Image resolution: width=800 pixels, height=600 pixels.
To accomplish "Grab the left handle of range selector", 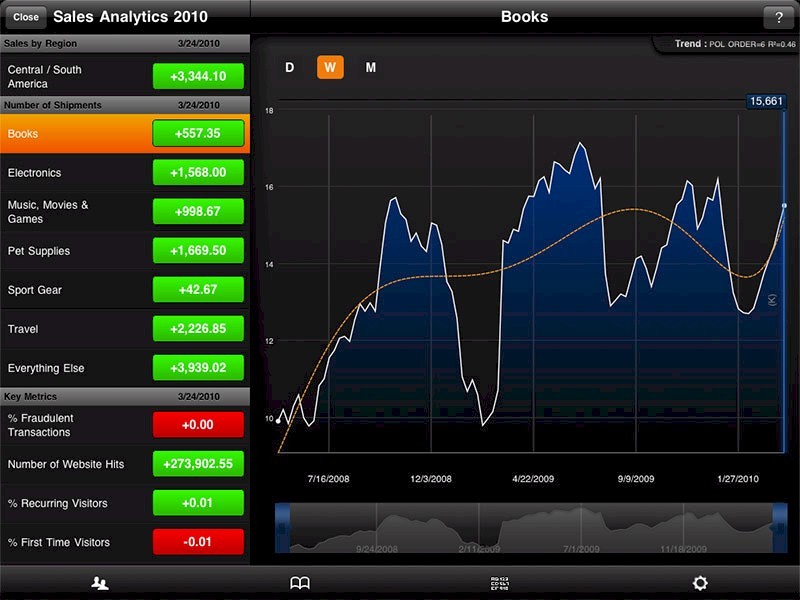I will click(282, 526).
